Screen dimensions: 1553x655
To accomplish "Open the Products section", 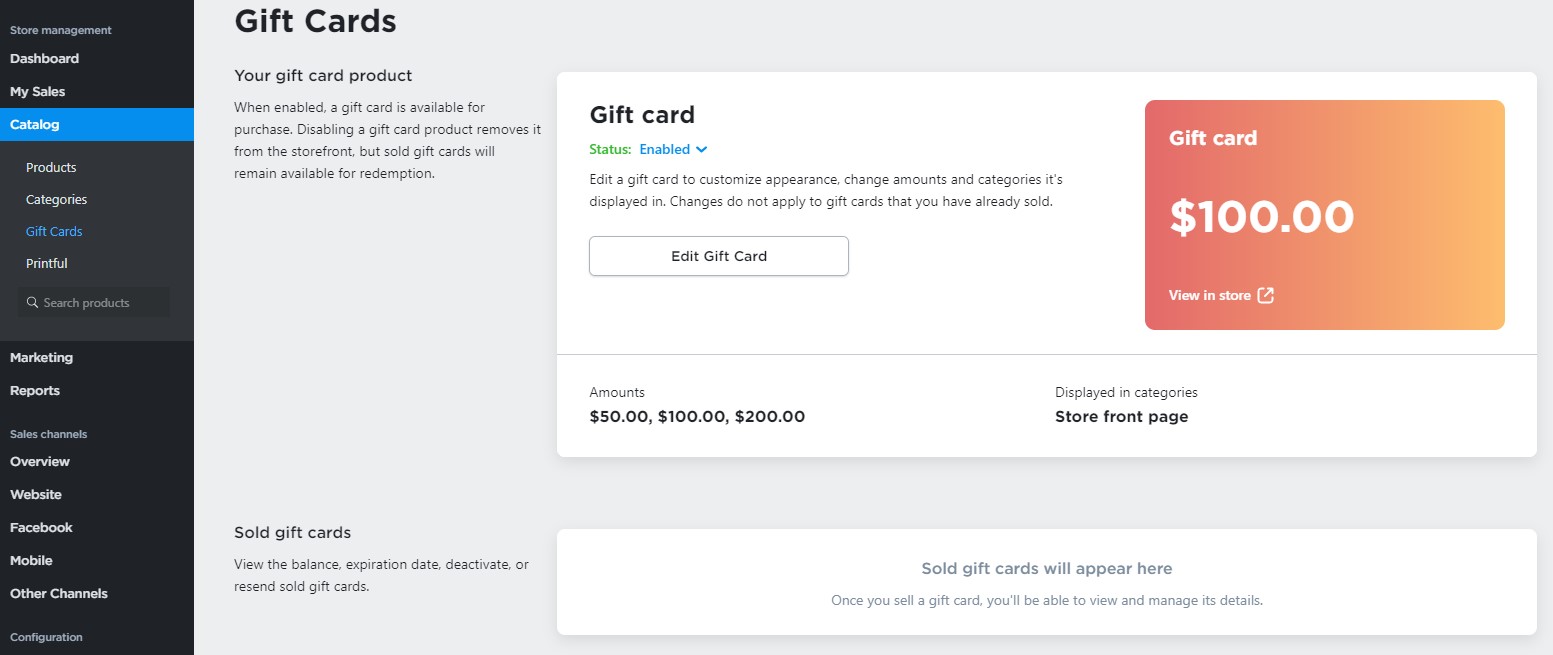I will (51, 167).
